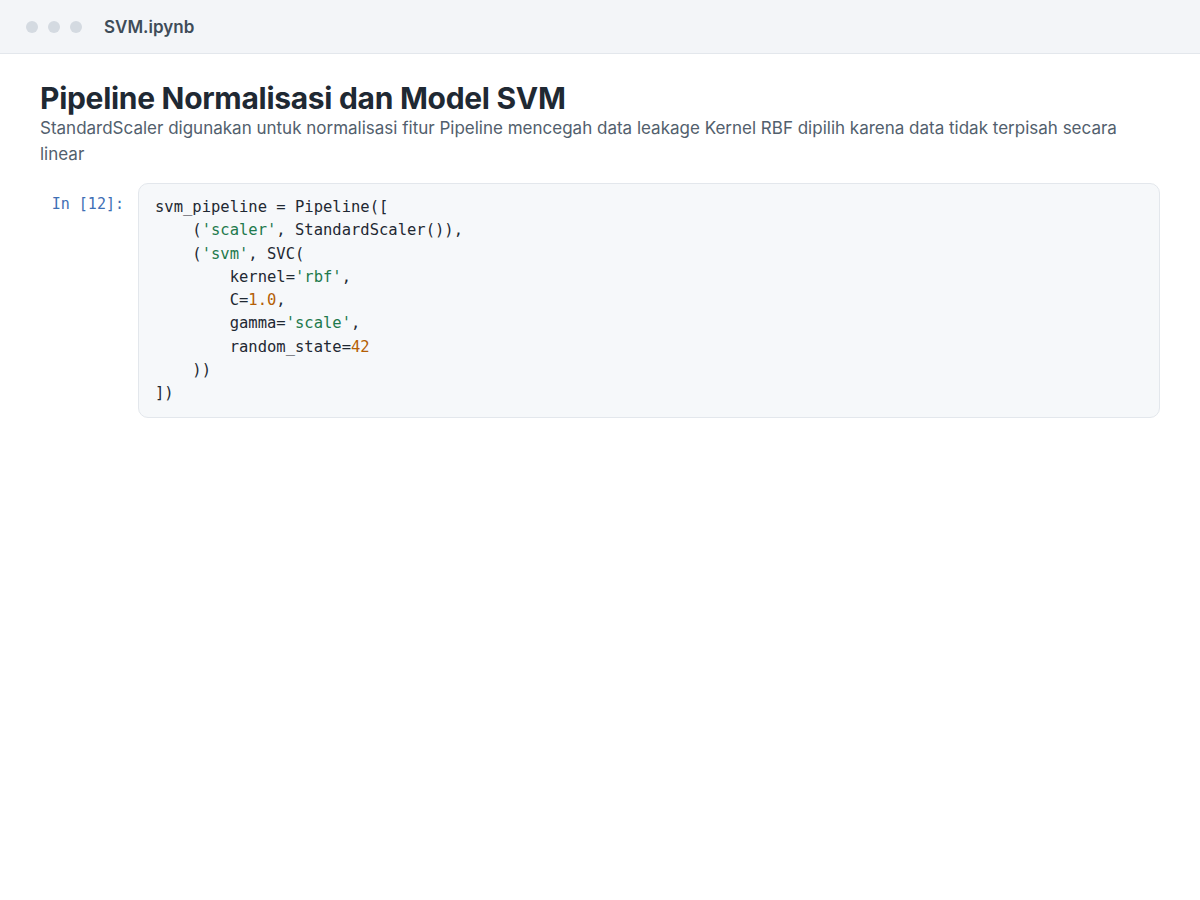1200x900 pixels.
Task: Click the svm_pipeline = Pipeline([ code line
Action: click(x=271, y=207)
